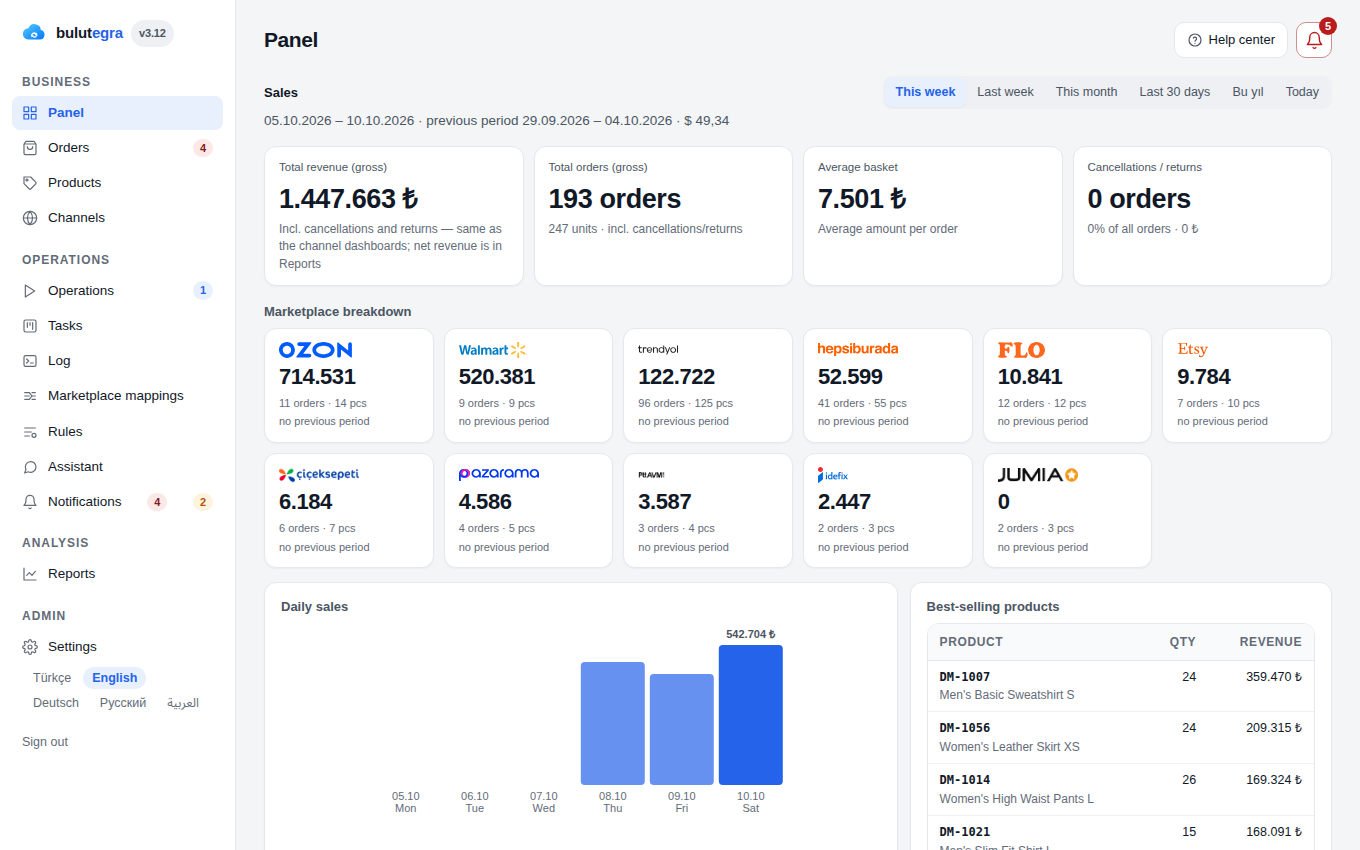Click the DM-1014 product row
The width and height of the screenshot is (1360, 850).
[1120, 790]
